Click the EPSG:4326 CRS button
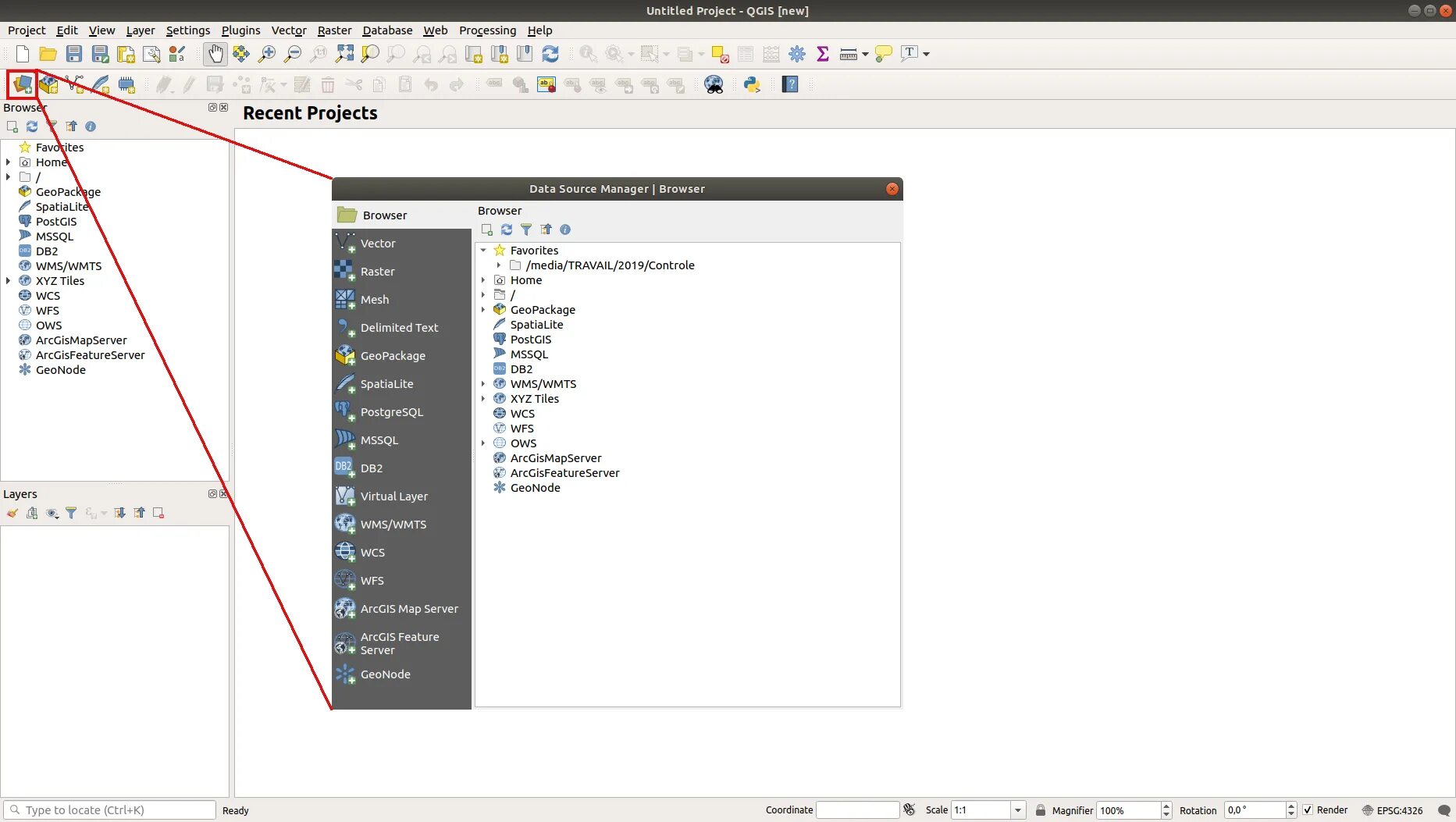Image resolution: width=1456 pixels, height=822 pixels. 1393,810
